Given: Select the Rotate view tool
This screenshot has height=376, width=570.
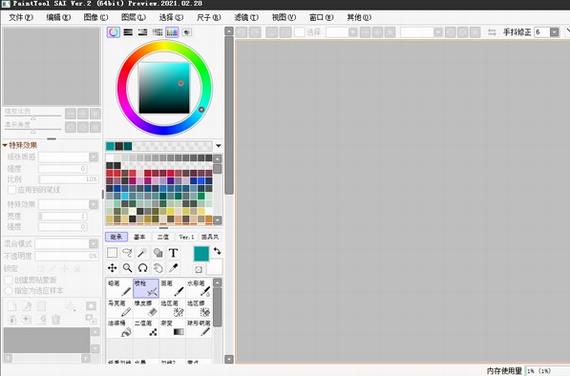Looking at the screenshot, I should click(142, 268).
